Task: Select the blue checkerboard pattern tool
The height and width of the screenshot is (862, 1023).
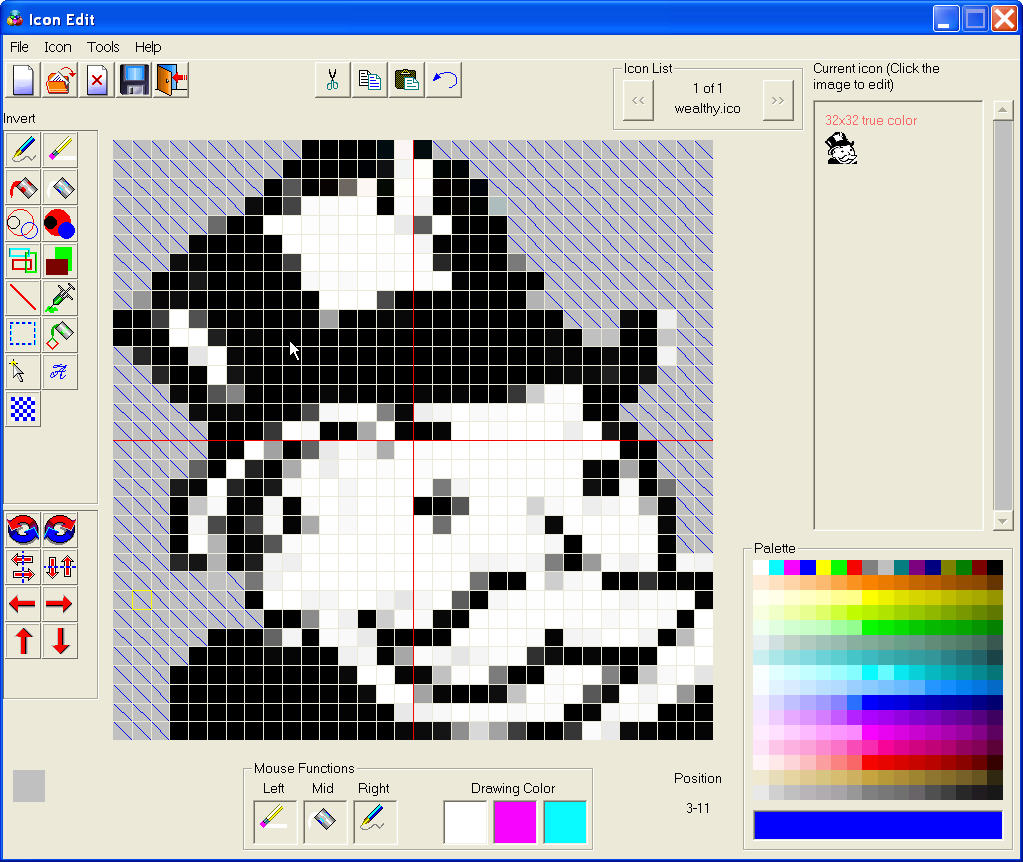Action: pyautogui.click(x=23, y=409)
